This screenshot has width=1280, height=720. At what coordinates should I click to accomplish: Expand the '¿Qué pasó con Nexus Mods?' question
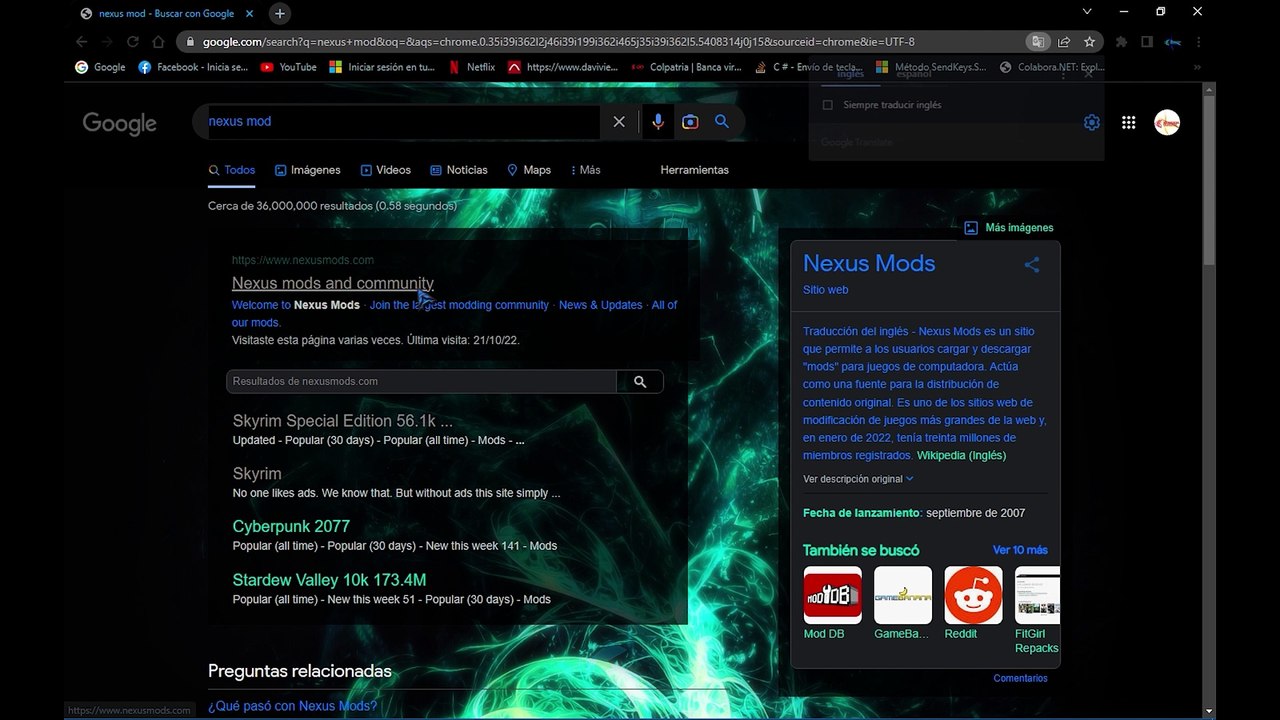pyautogui.click(x=292, y=706)
